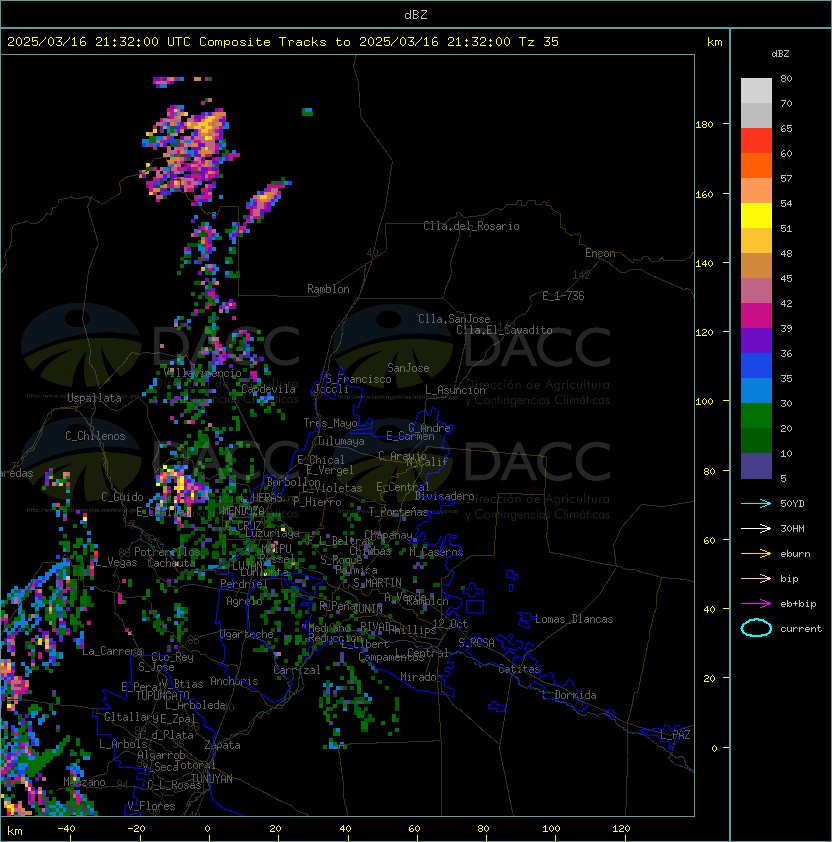This screenshot has width=832, height=842.
Task: Click the JUNIN label
Action: pyautogui.click(x=367, y=608)
